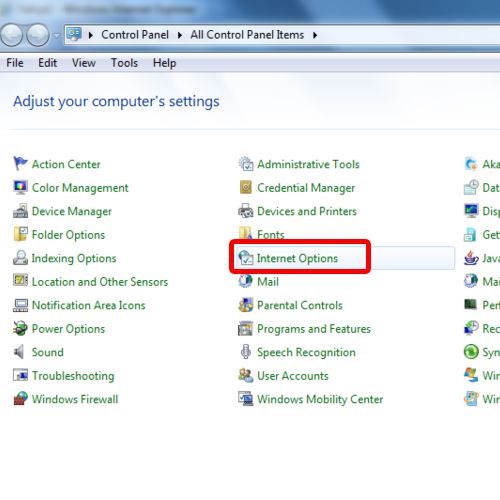Click the Power Options icon
The width and height of the screenshot is (500, 500).
coord(20,328)
